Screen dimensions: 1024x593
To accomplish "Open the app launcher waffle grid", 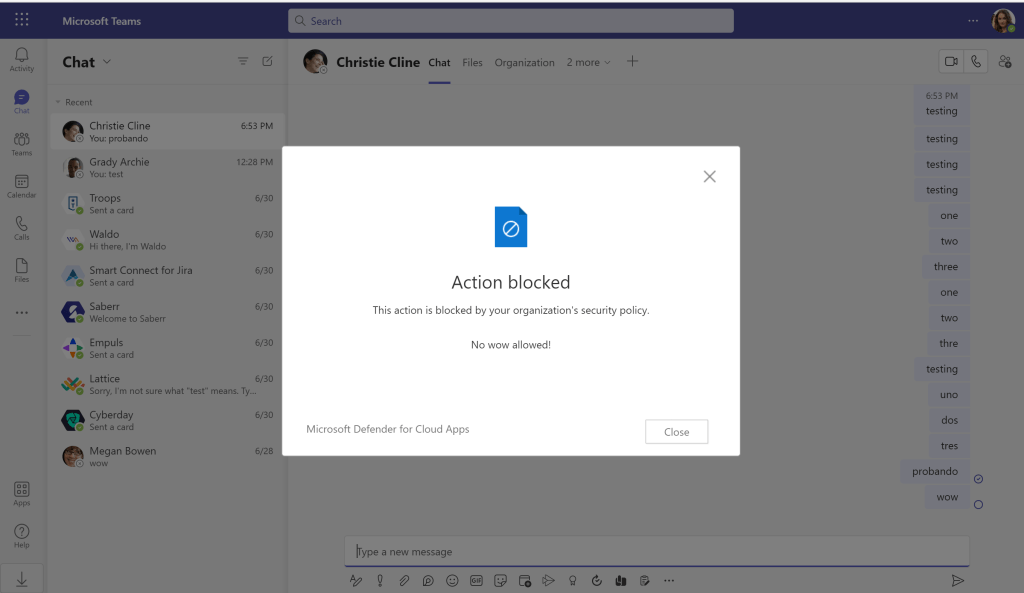I will pos(22,20).
